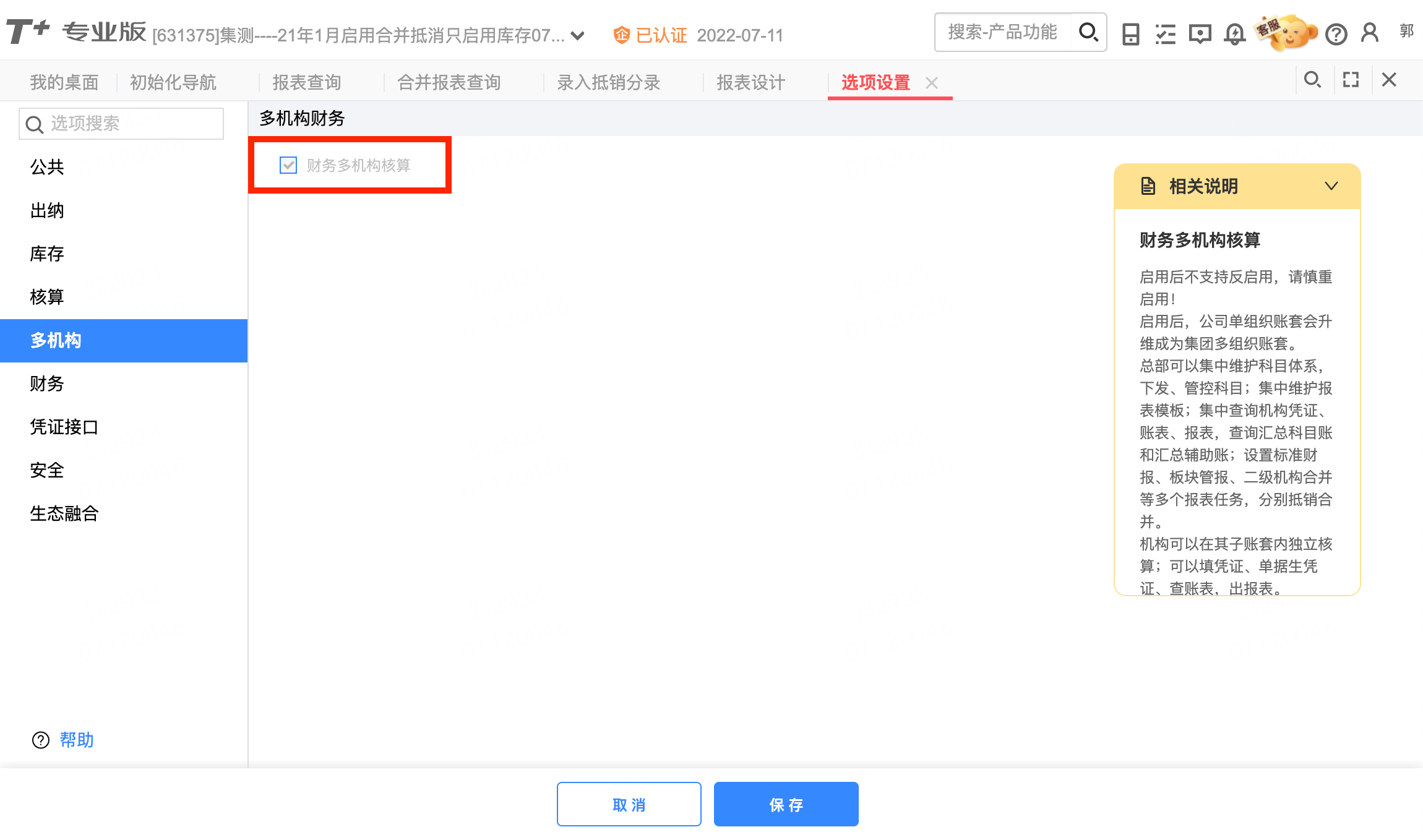Viewport: 1423px width, 840px height.
Task: Click the 选项搜索 input field
Action: pyautogui.click(x=130, y=124)
